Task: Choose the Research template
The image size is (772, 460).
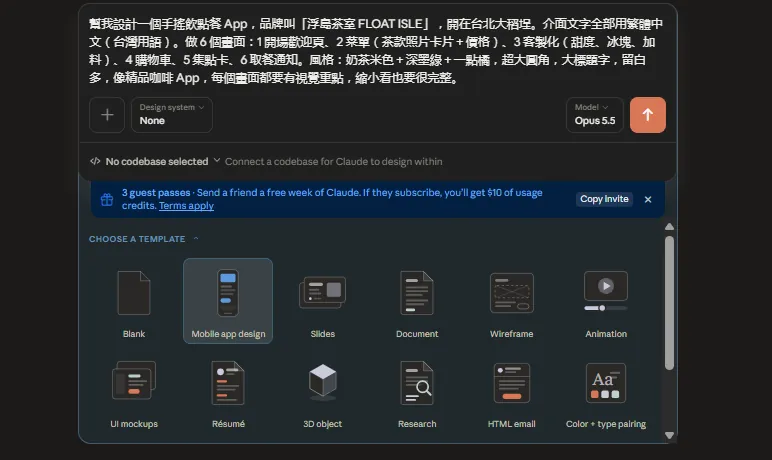Action: [x=417, y=392]
